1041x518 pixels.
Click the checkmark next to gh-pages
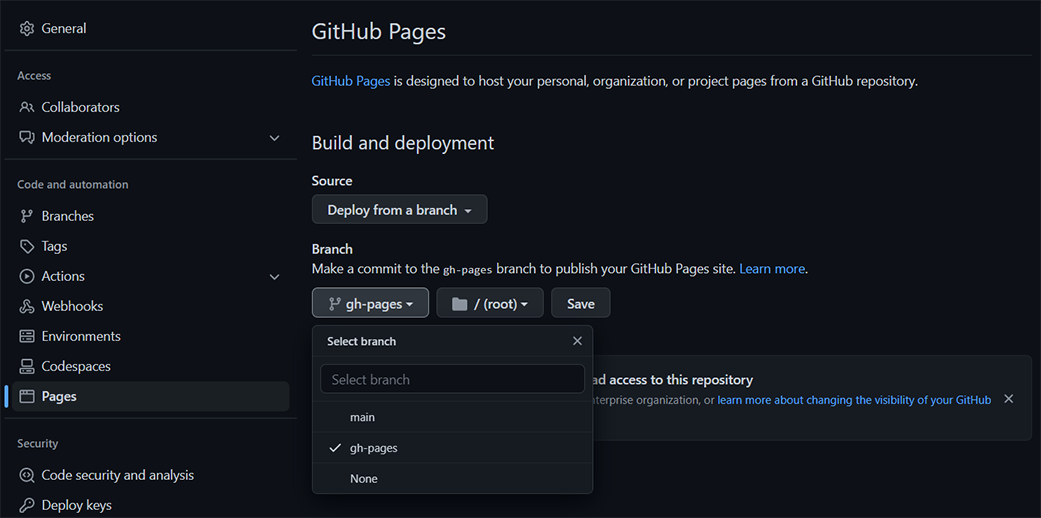(x=335, y=448)
